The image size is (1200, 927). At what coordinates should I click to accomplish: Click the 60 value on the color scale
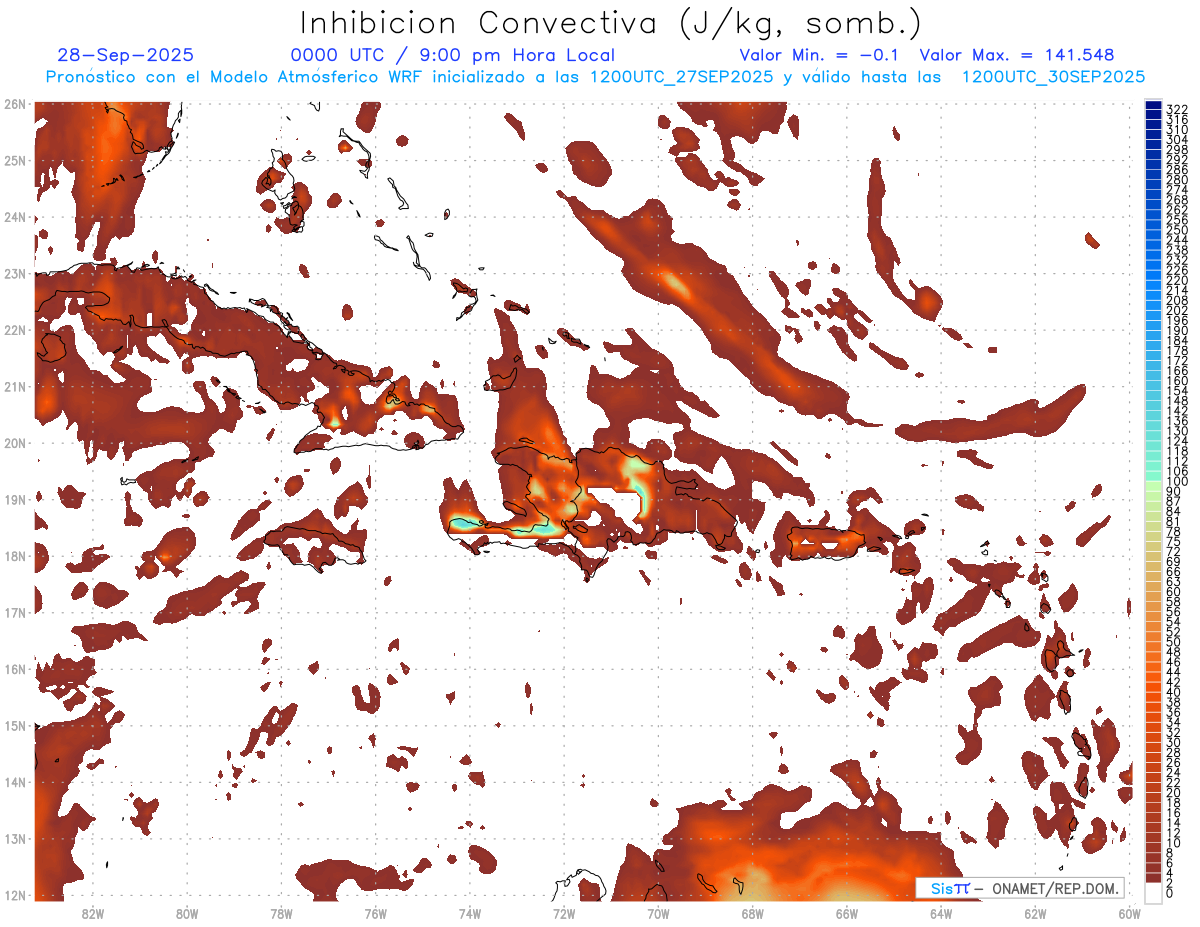point(1174,591)
